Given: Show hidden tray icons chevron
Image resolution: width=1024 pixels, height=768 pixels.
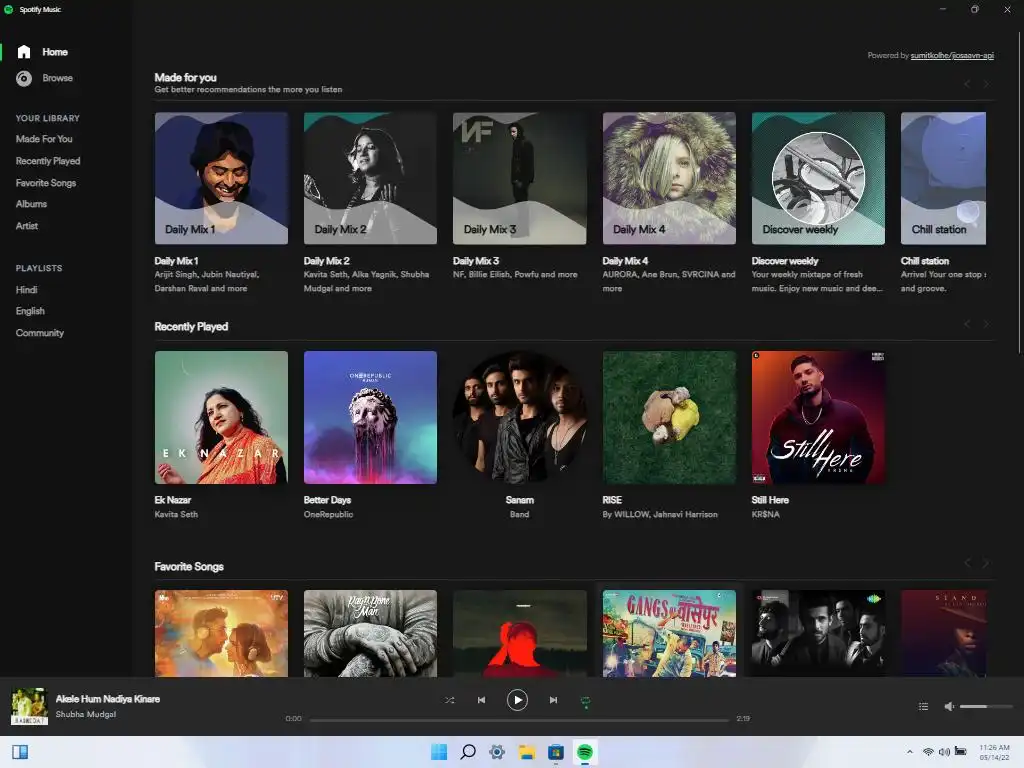Looking at the screenshot, I should pyautogui.click(x=910, y=752).
